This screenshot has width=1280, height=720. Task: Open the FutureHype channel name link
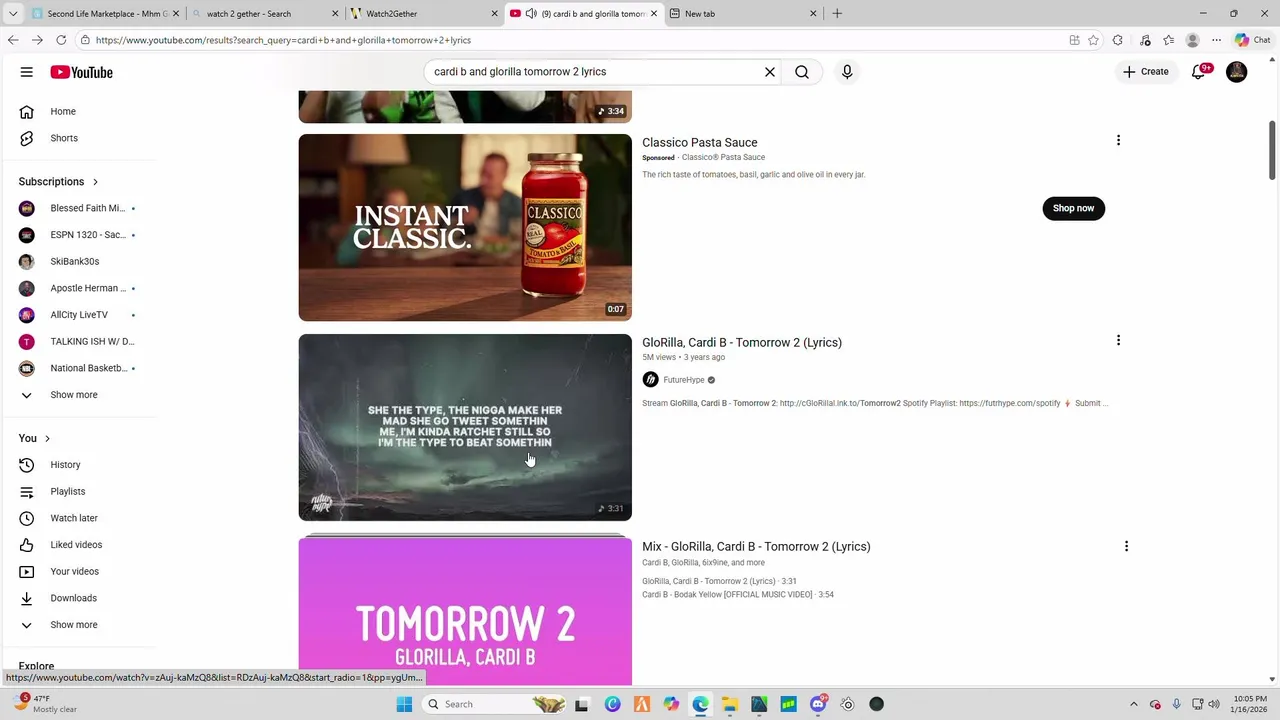[x=684, y=380]
